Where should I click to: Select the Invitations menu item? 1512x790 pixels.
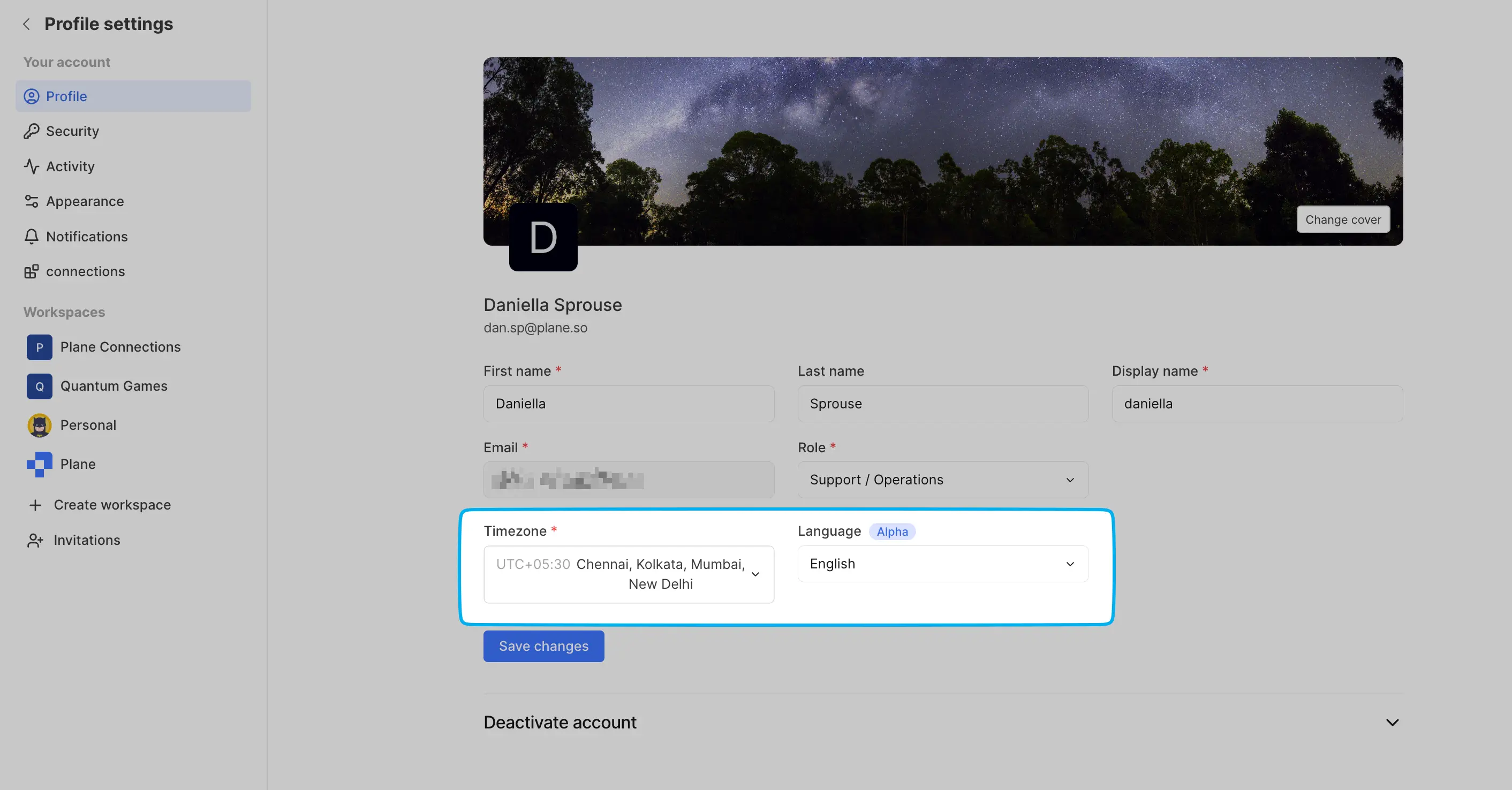[86, 539]
